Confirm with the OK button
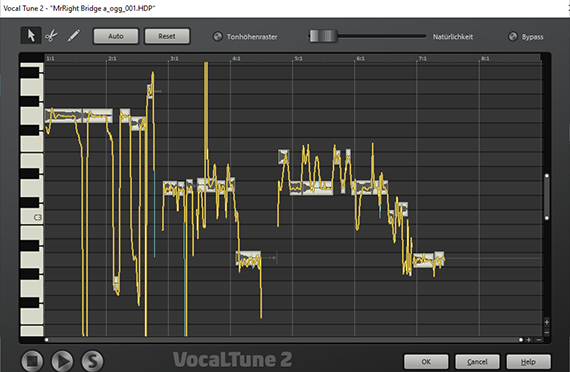Screen dimensions: 570x372 [426, 361]
